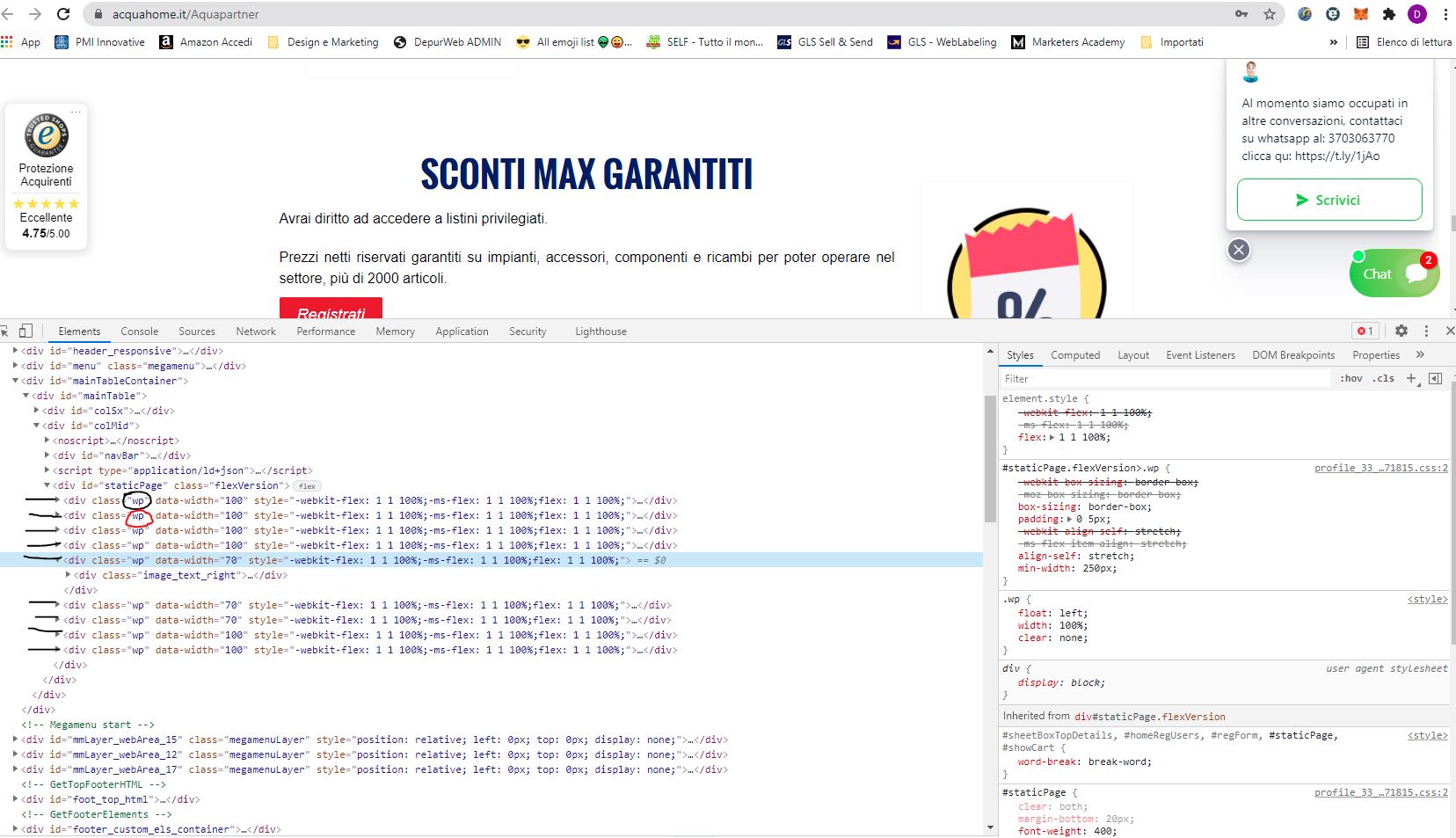This screenshot has height=838, width=1456.
Task: Switch to the Network tab
Action: (256, 332)
